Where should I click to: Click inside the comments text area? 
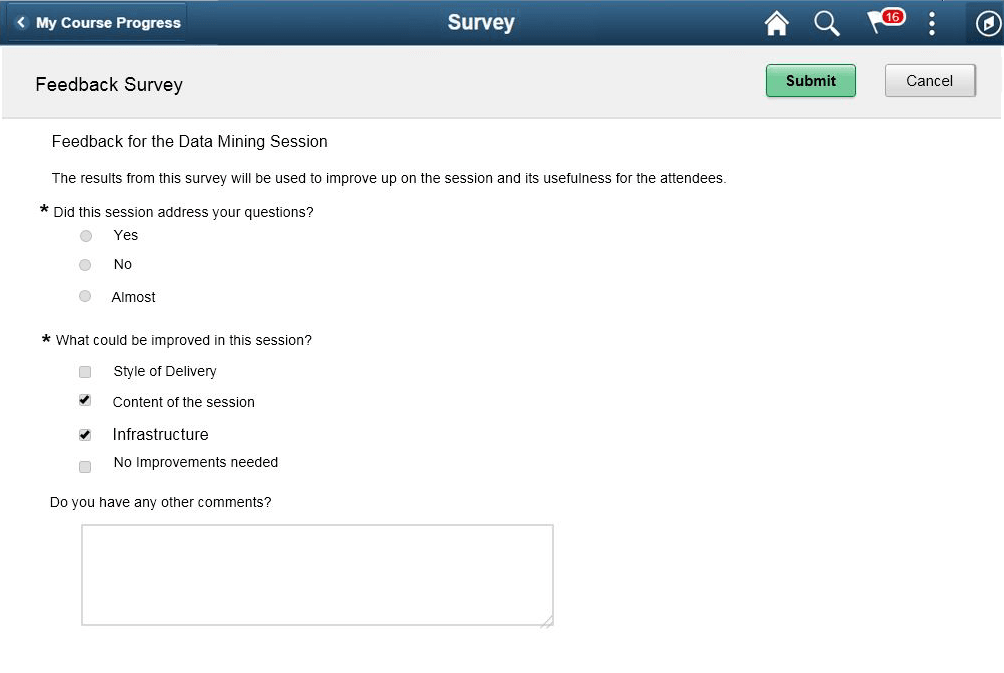pos(316,575)
